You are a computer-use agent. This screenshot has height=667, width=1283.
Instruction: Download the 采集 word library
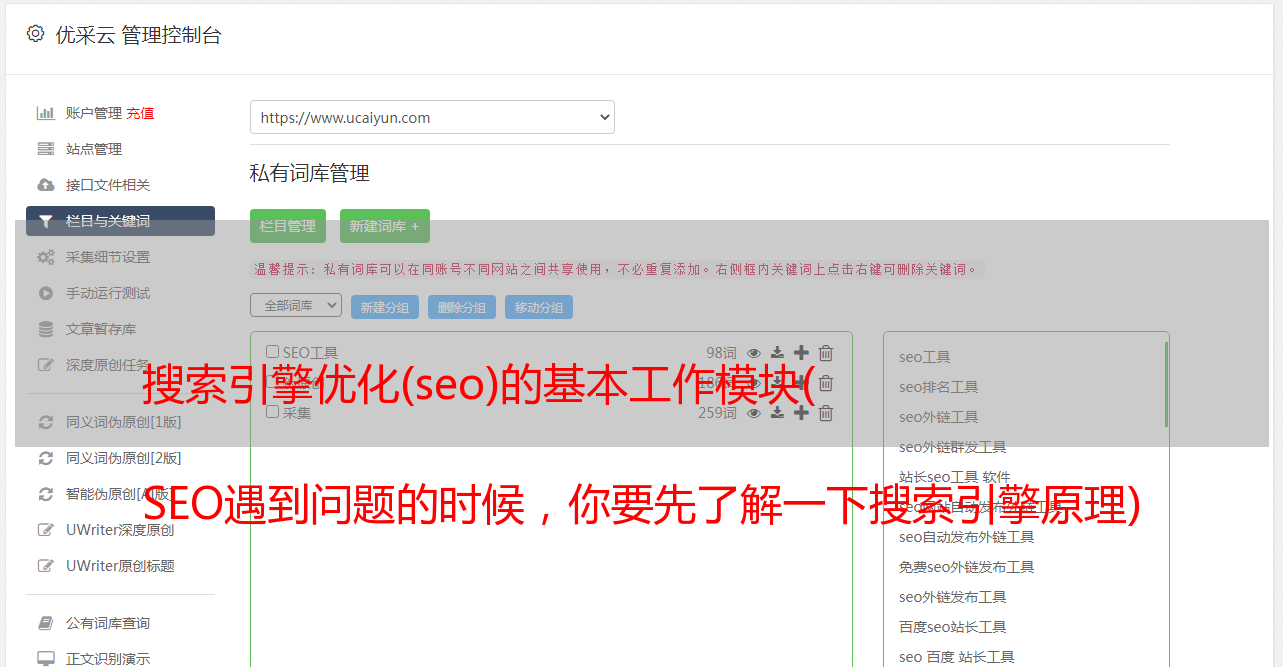777,413
